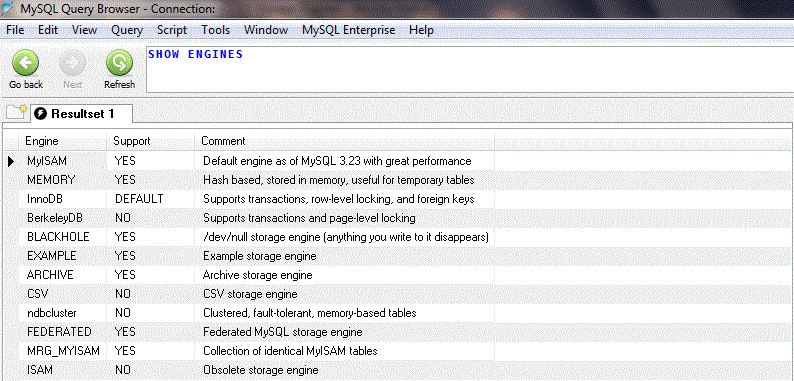The height and width of the screenshot is (381, 794).
Task: Select the Resultset 1 tab
Action: [x=82, y=113]
